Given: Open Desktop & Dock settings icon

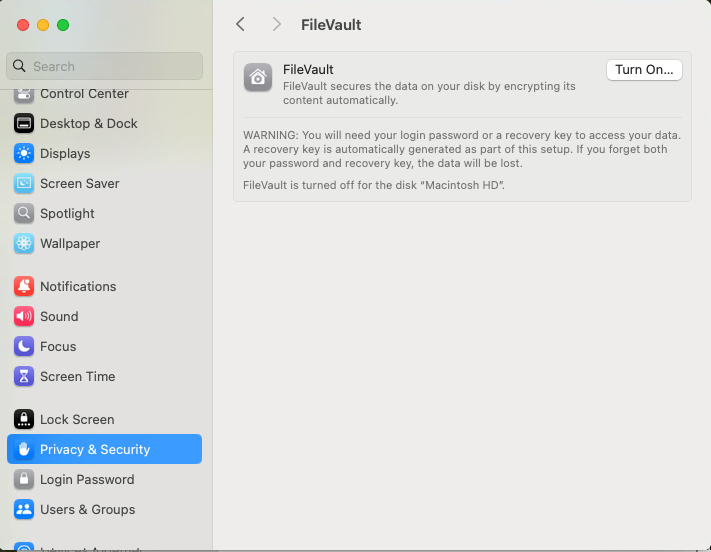Looking at the screenshot, I should tap(24, 123).
